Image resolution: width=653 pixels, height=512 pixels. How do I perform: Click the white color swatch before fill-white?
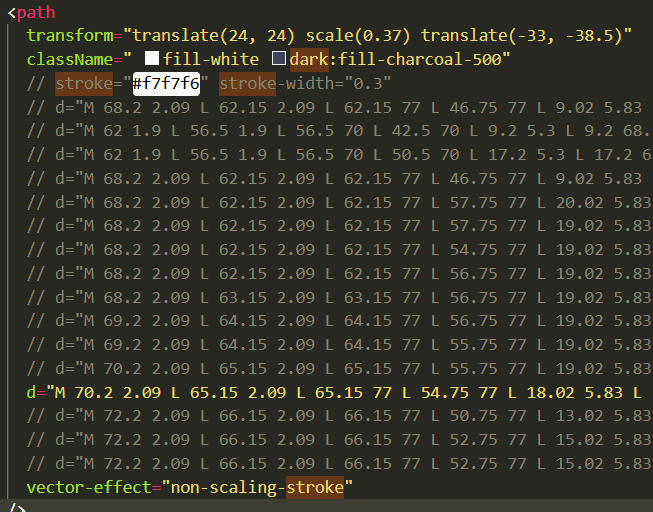pos(152,60)
